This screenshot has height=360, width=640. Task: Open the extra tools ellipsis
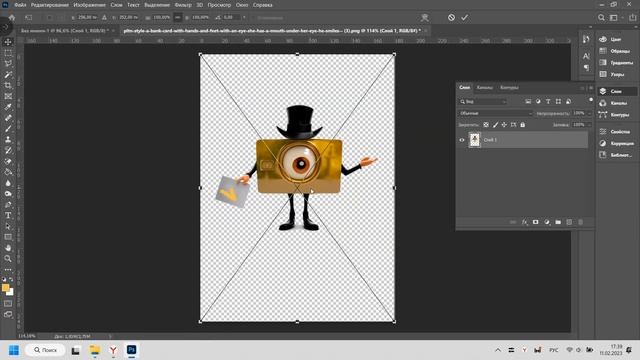8,270
